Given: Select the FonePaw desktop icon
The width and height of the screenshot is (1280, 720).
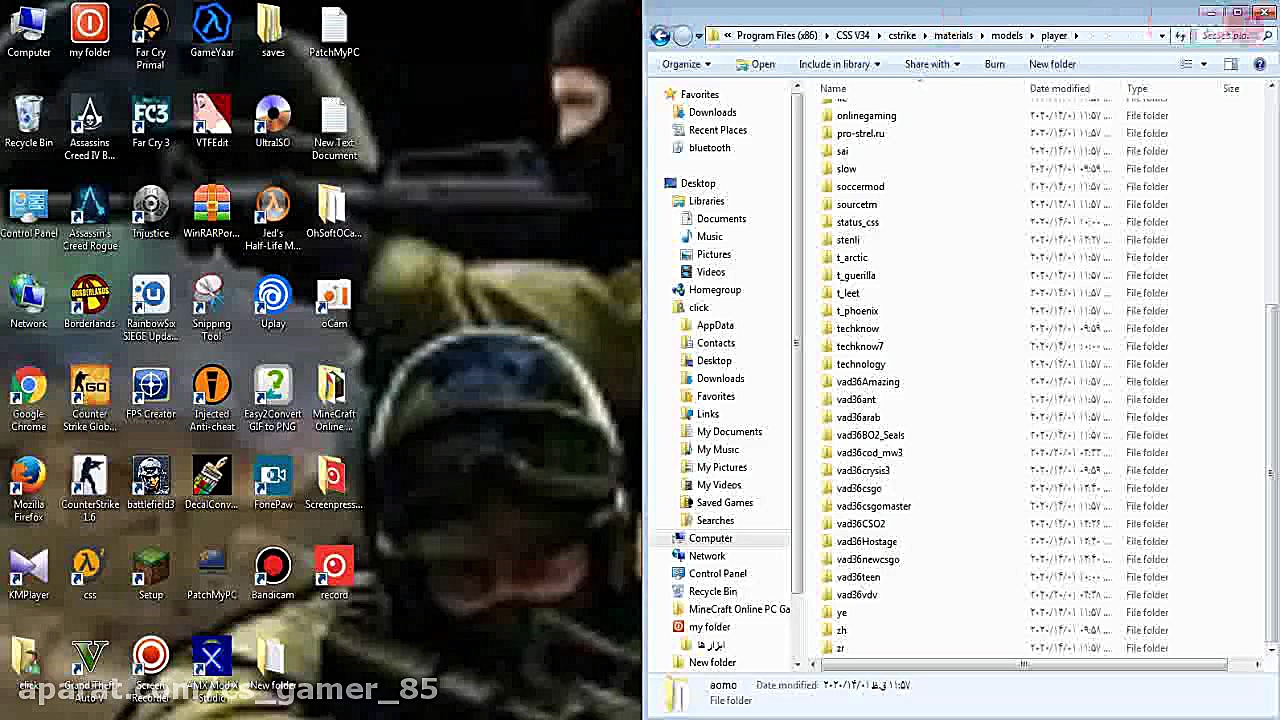Looking at the screenshot, I should point(273,484).
